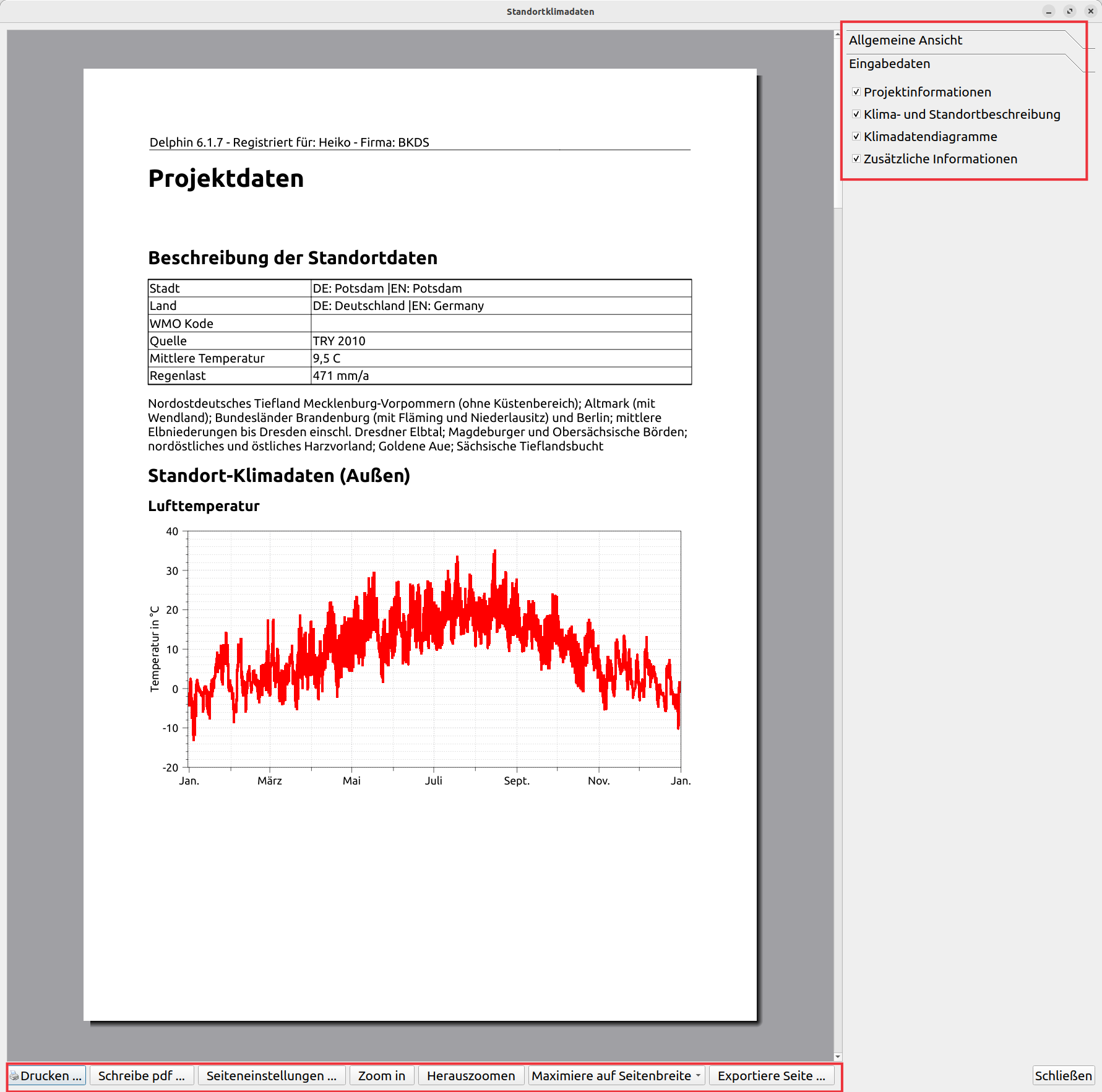
Task: Click the 'Juli' axis label
Action: (434, 781)
